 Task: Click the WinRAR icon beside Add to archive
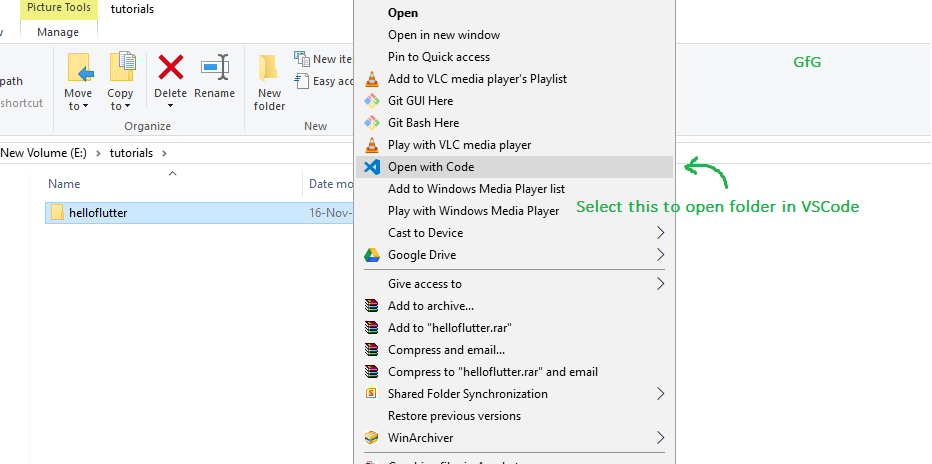pos(371,306)
